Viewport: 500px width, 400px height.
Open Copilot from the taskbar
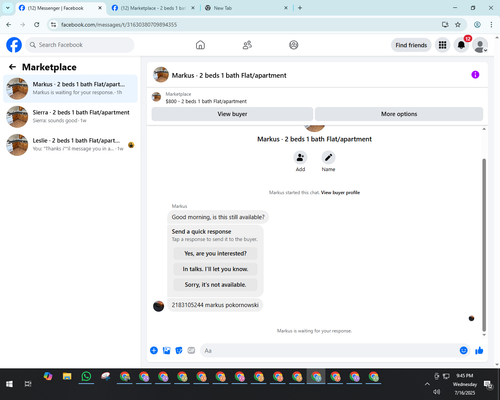coord(48,377)
